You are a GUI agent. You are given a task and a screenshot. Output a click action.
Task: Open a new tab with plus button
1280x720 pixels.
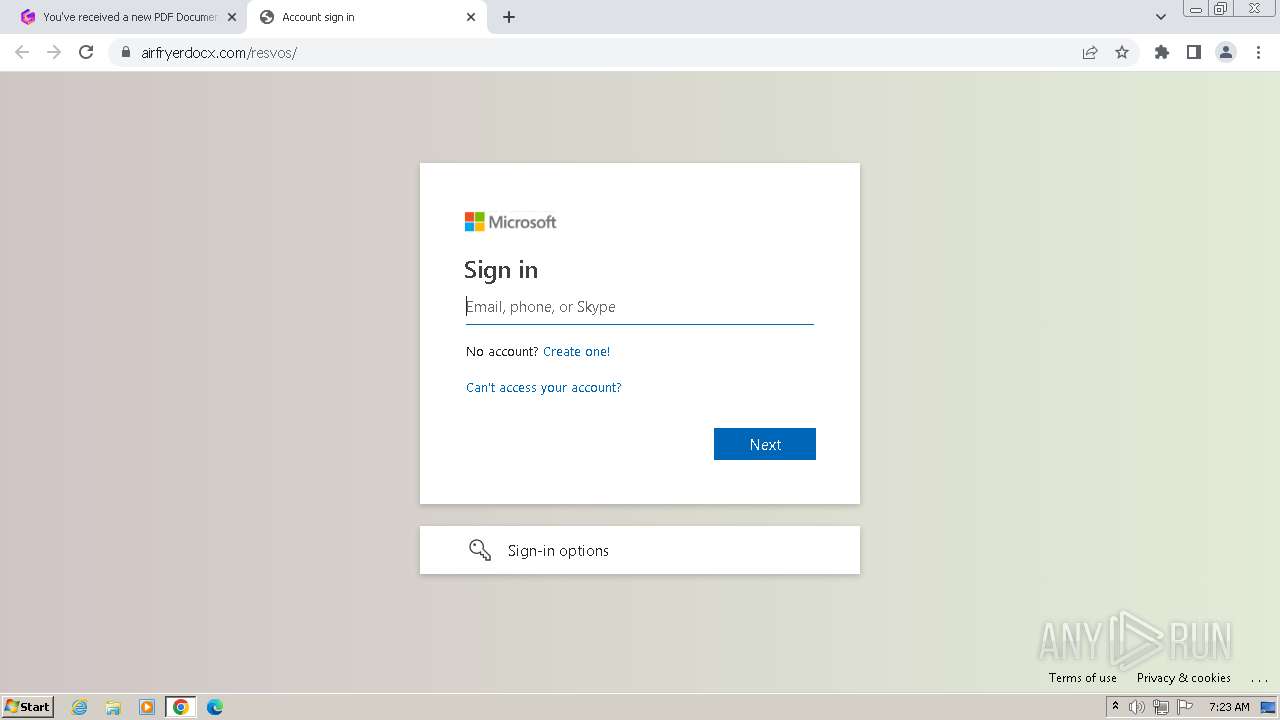pyautogui.click(x=509, y=17)
